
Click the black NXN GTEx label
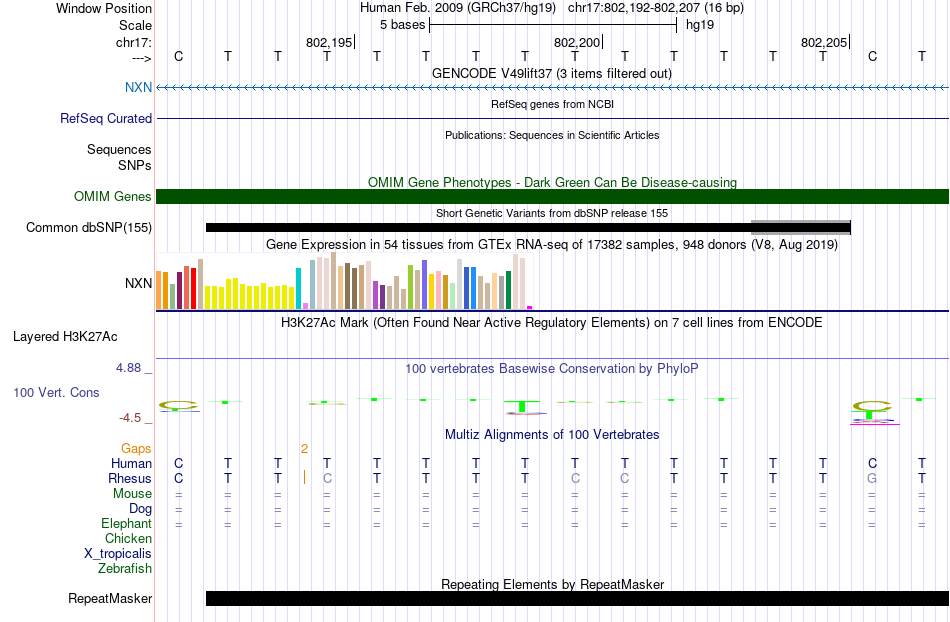pyautogui.click(x=138, y=283)
